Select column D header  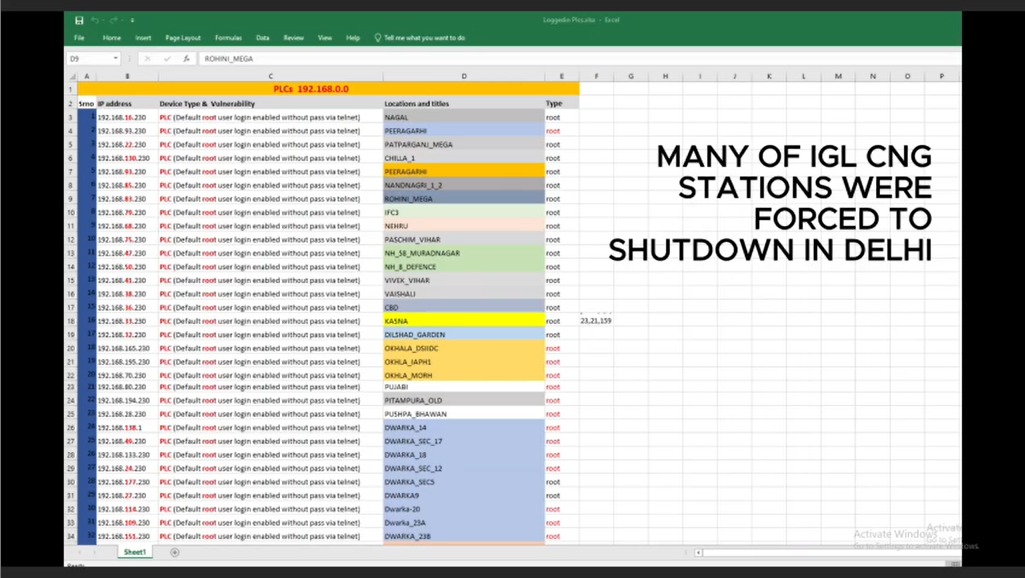click(x=464, y=76)
